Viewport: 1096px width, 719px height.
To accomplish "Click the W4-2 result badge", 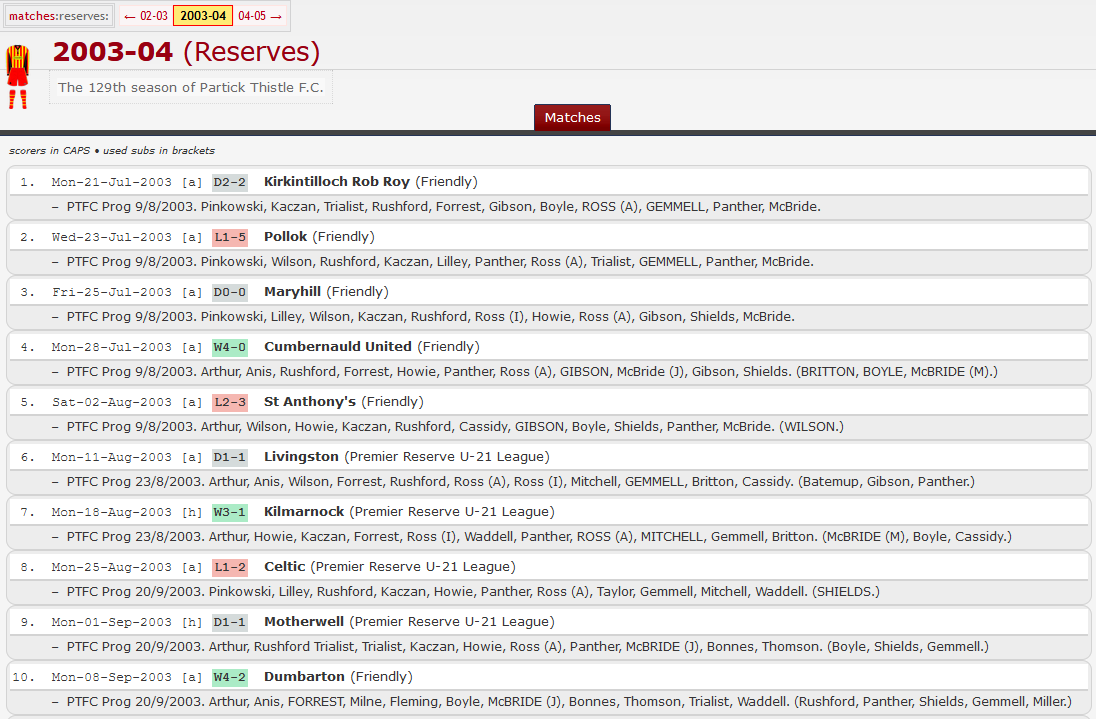I will (230, 677).
